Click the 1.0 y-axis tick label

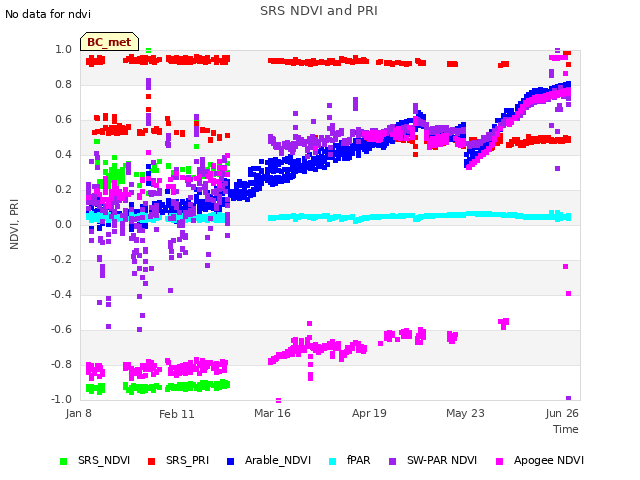pyautogui.click(x=63, y=49)
